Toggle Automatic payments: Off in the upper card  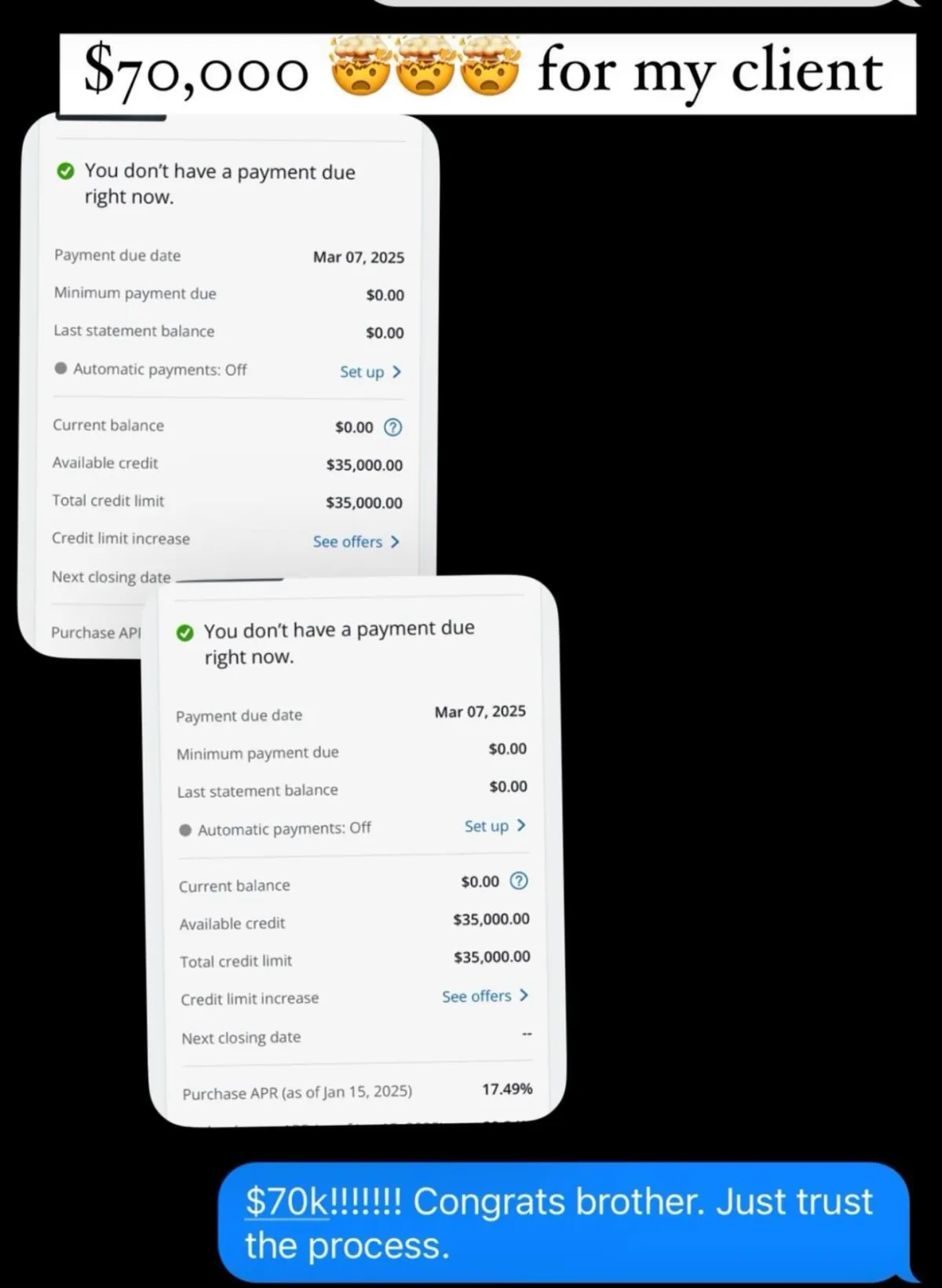(x=159, y=369)
